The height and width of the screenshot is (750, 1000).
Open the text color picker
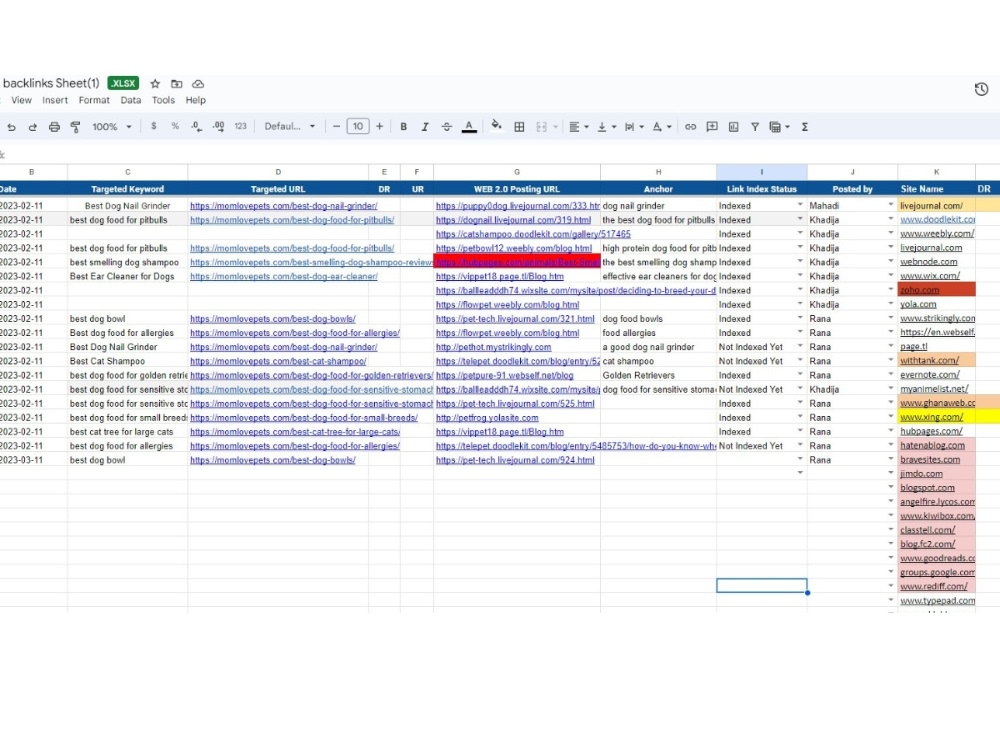click(469, 127)
